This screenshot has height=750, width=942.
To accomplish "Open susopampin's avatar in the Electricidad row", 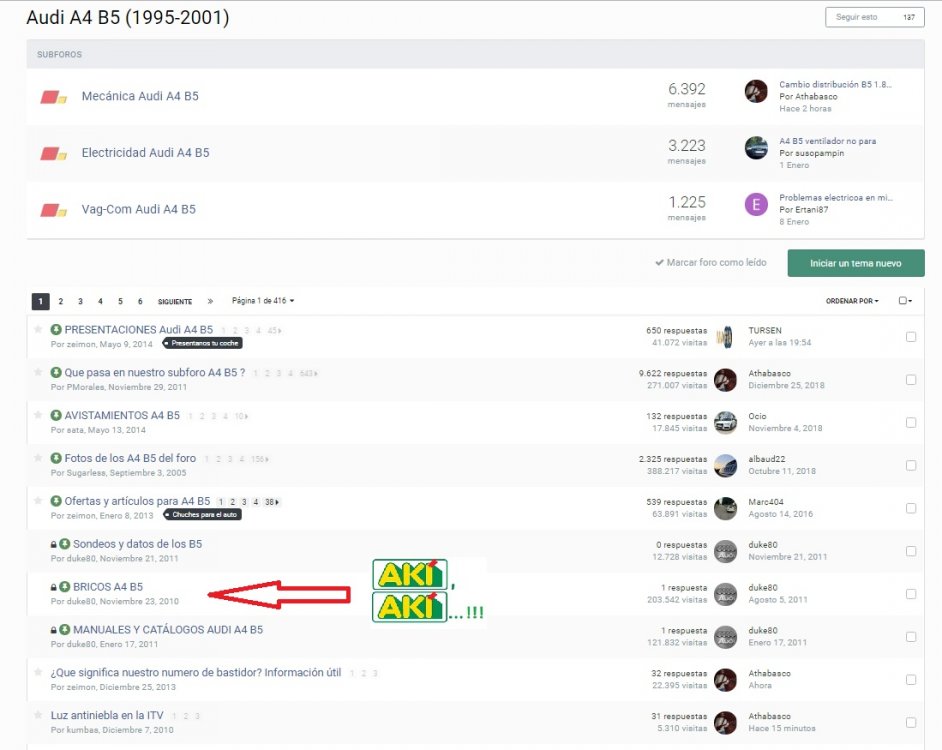I will (x=756, y=148).
